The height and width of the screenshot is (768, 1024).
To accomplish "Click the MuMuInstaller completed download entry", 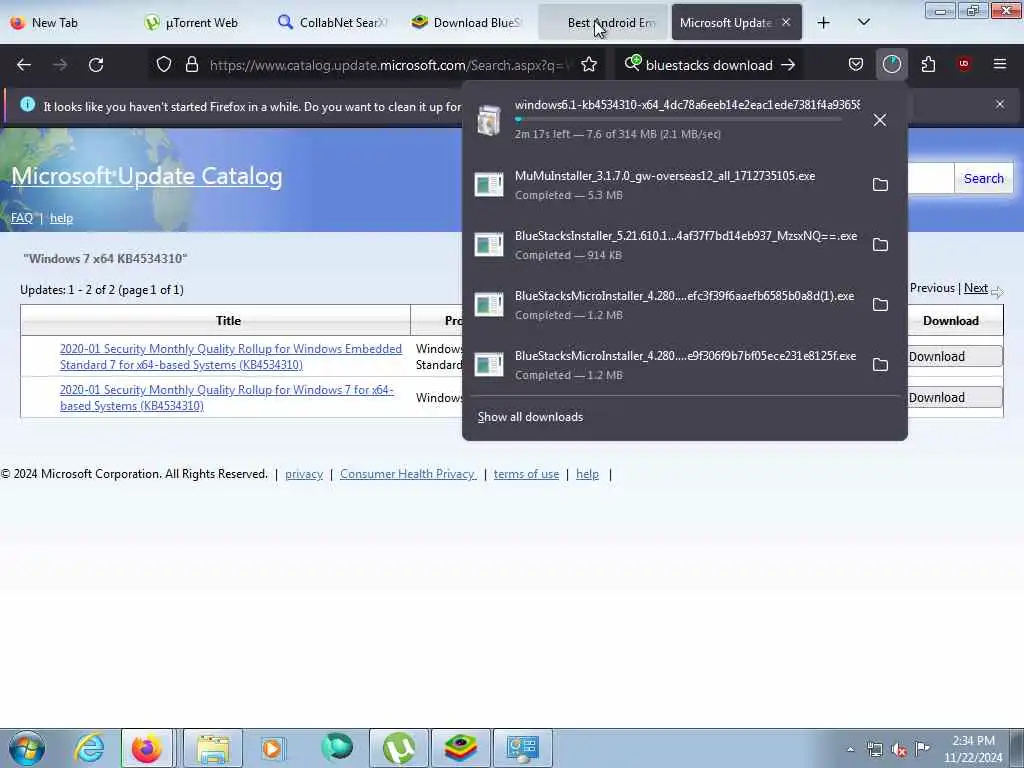I will click(666, 185).
